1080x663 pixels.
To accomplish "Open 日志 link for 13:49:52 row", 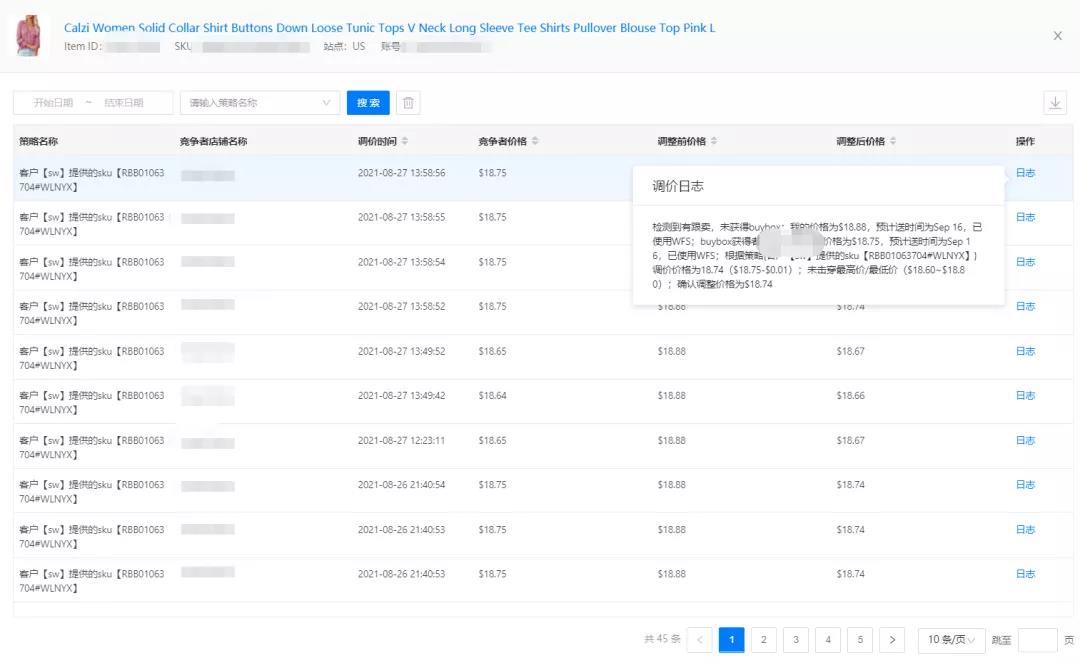I will (x=1025, y=351).
